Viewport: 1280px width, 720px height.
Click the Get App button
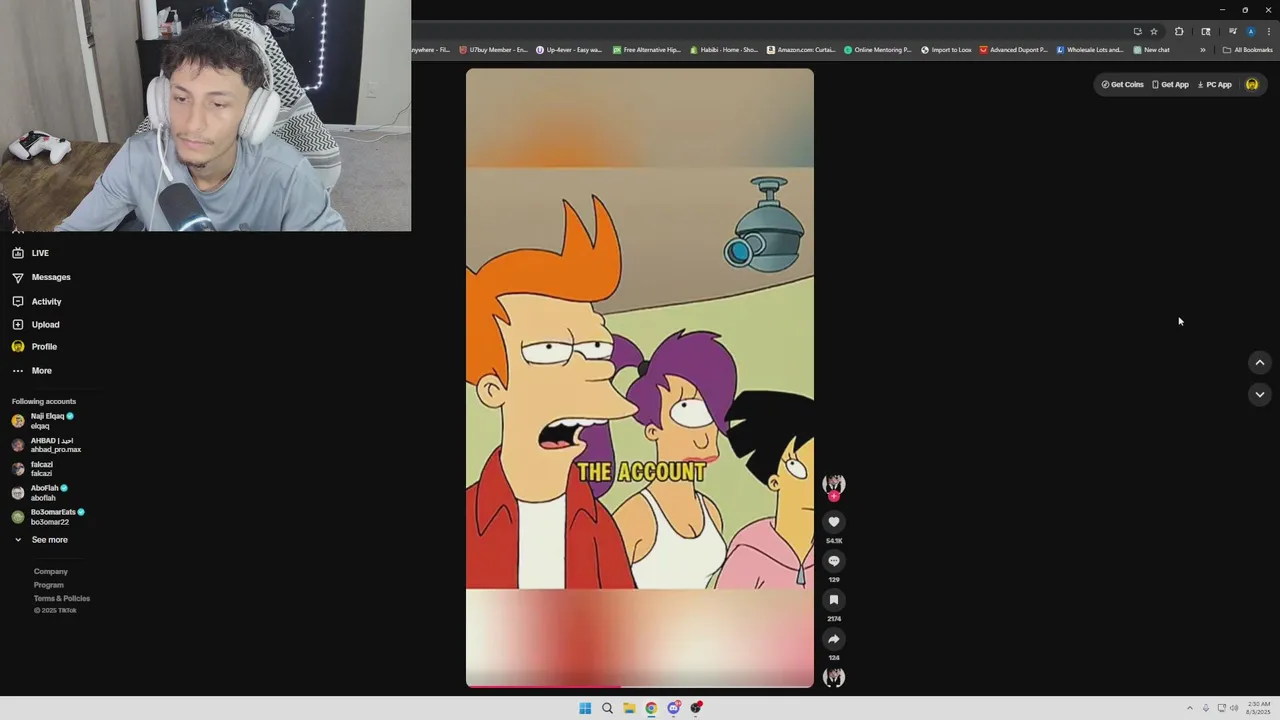[1170, 85]
